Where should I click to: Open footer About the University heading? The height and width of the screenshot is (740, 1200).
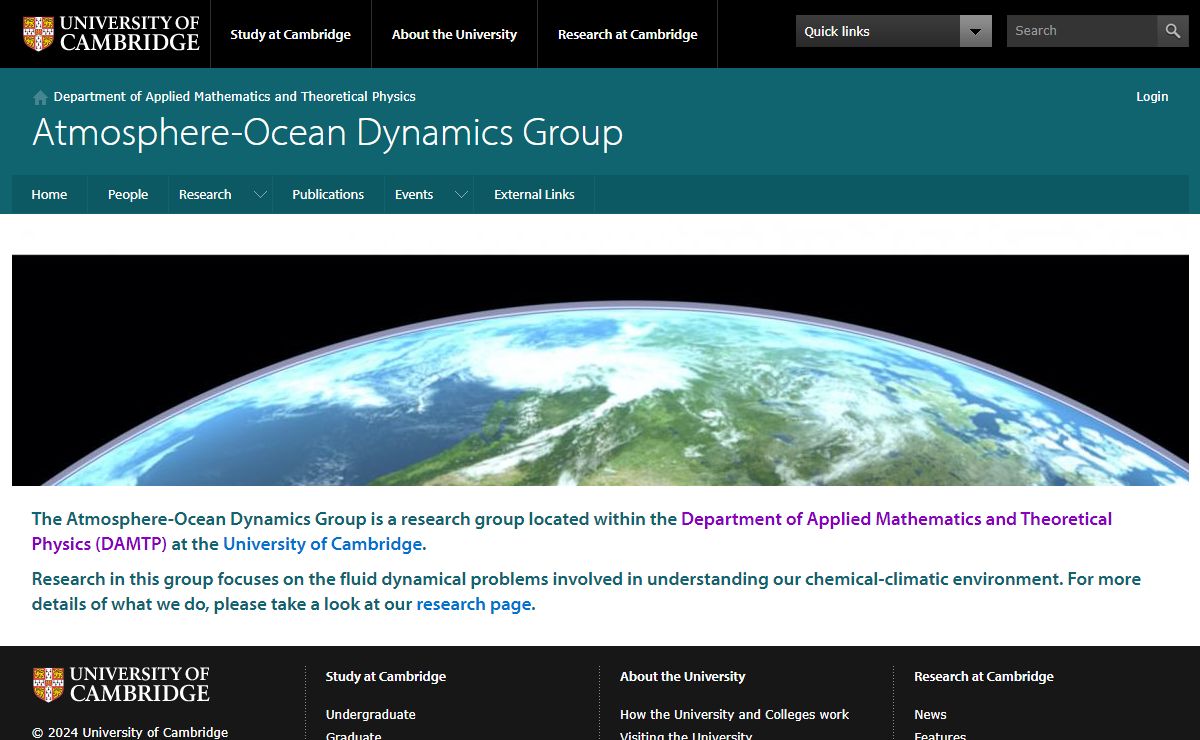683,677
